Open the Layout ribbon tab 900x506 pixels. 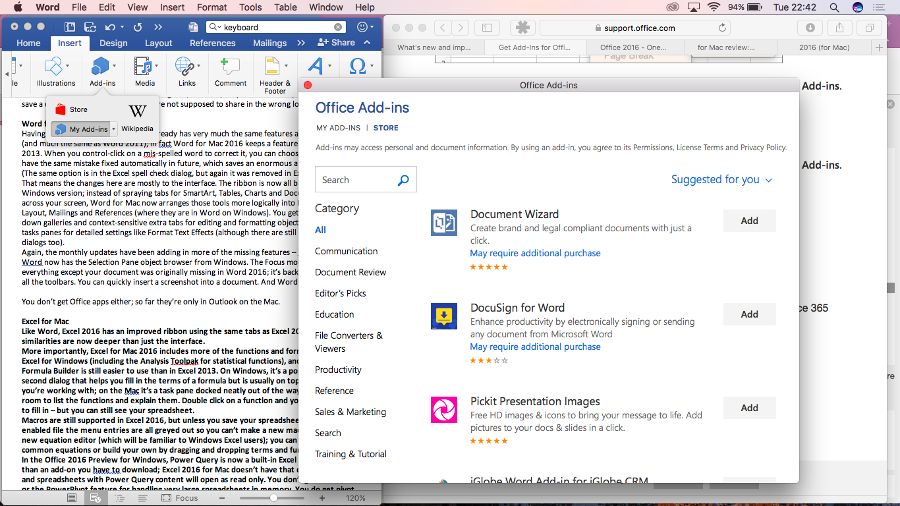[x=158, y=42]
